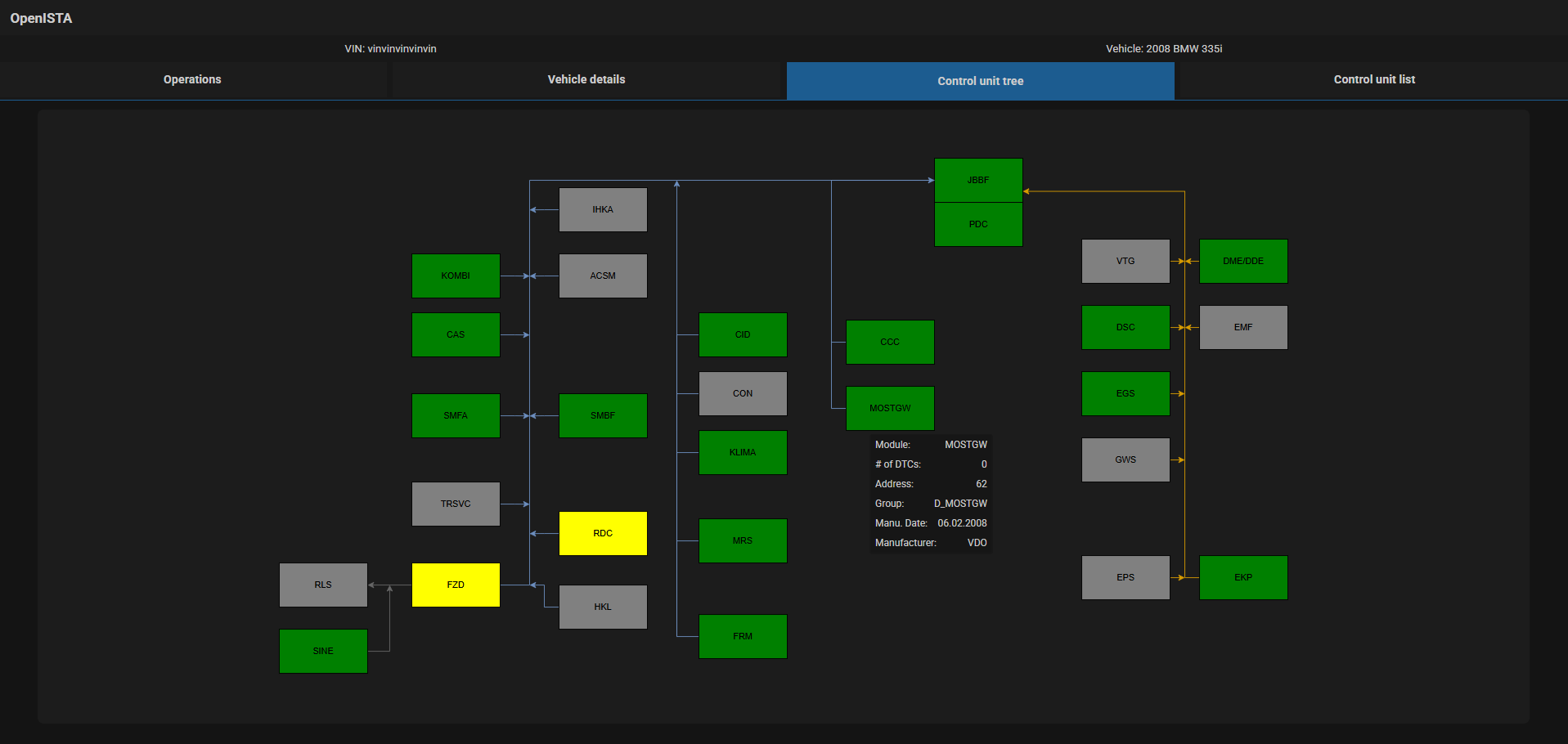
Task: Select the gray EPS node
Action: [x=1125, y=577]
